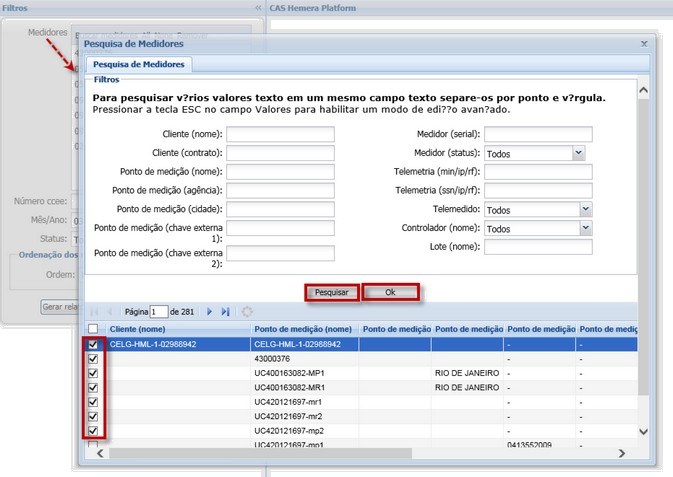Confirm selection with the Ok button
673x477 pixels.
pos(390,293)
